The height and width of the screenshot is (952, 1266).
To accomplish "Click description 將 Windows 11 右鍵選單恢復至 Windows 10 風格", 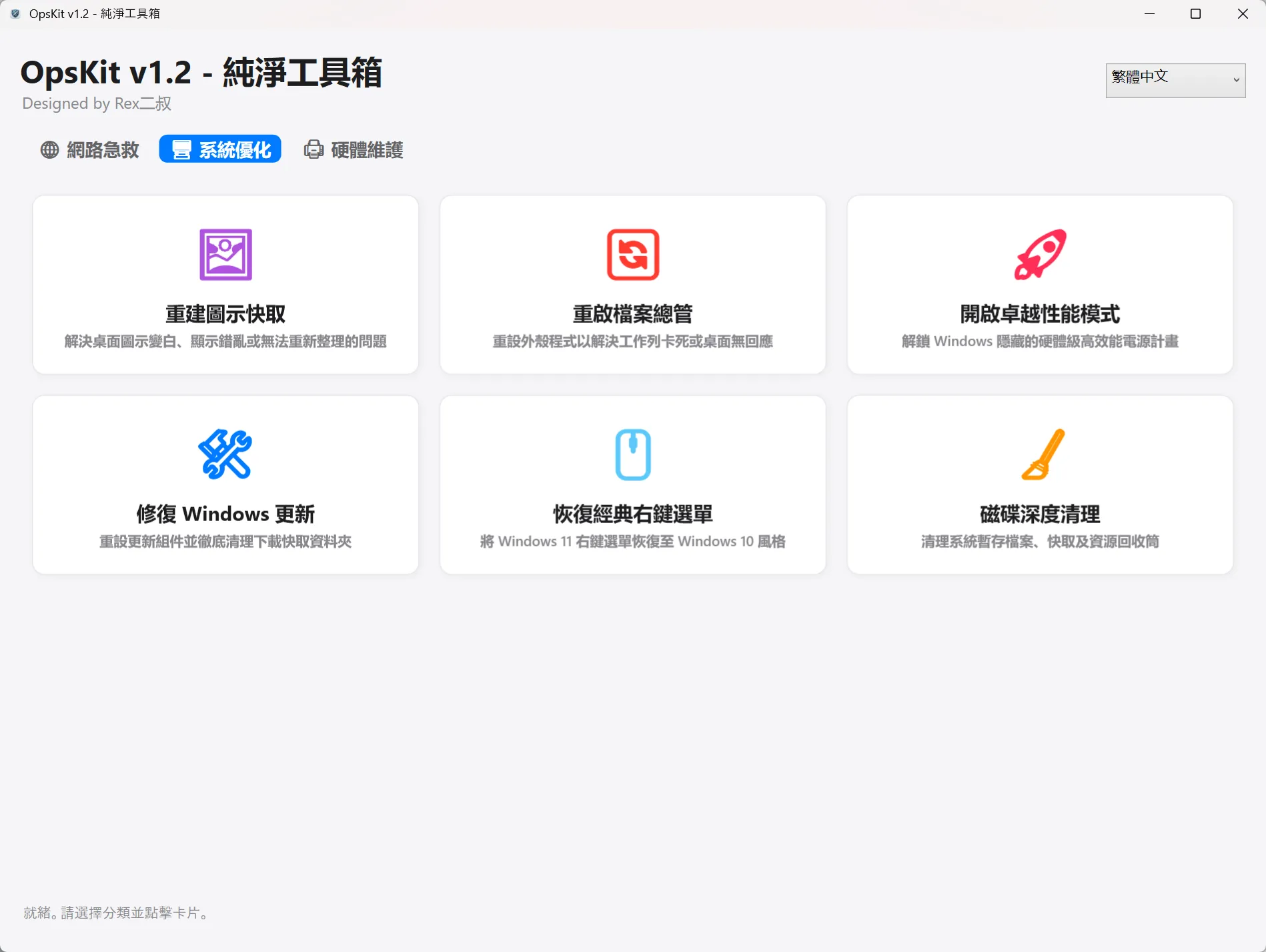I will [x=632, y=542].
